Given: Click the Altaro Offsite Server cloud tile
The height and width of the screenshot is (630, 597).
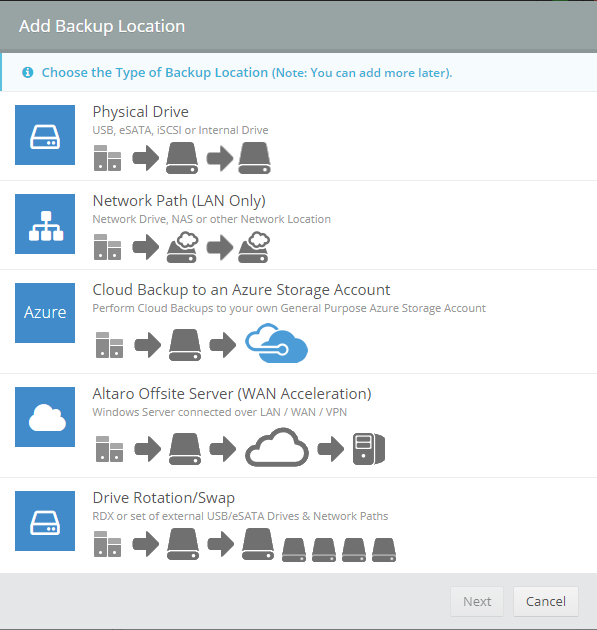Looking at the screenshot, I should point(45,417).
